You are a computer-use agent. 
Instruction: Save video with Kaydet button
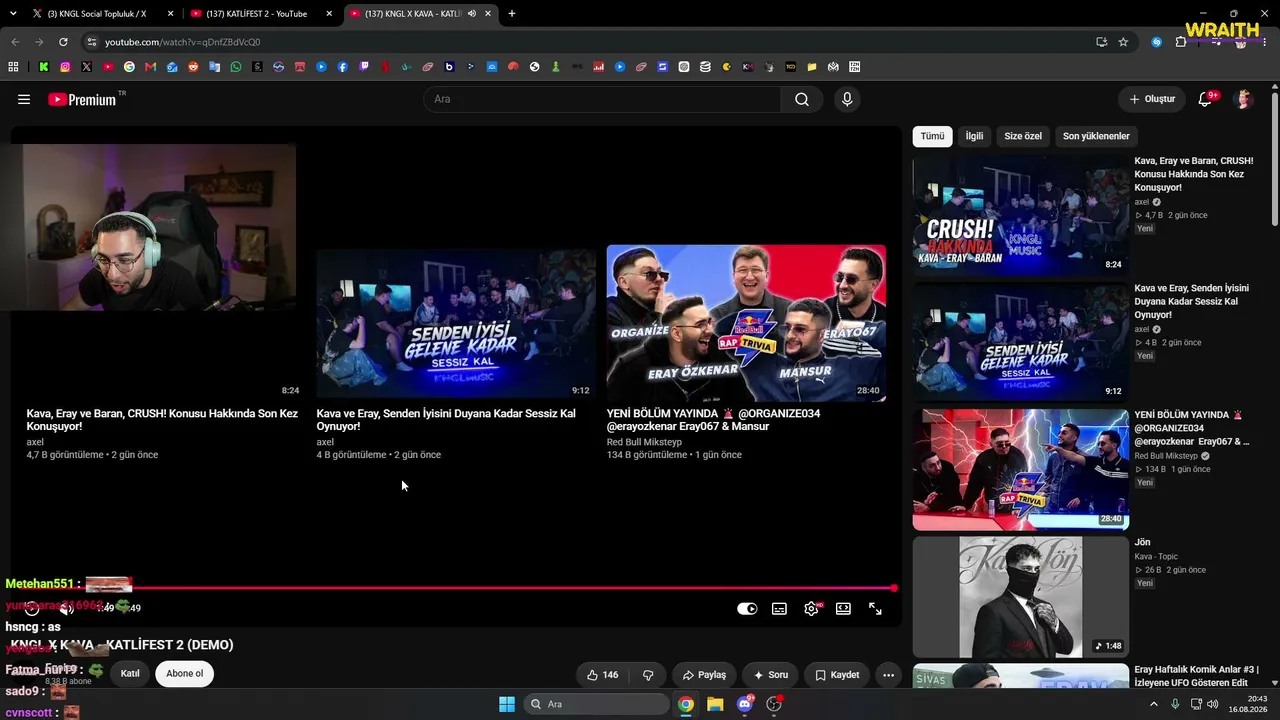click(837, 675)
